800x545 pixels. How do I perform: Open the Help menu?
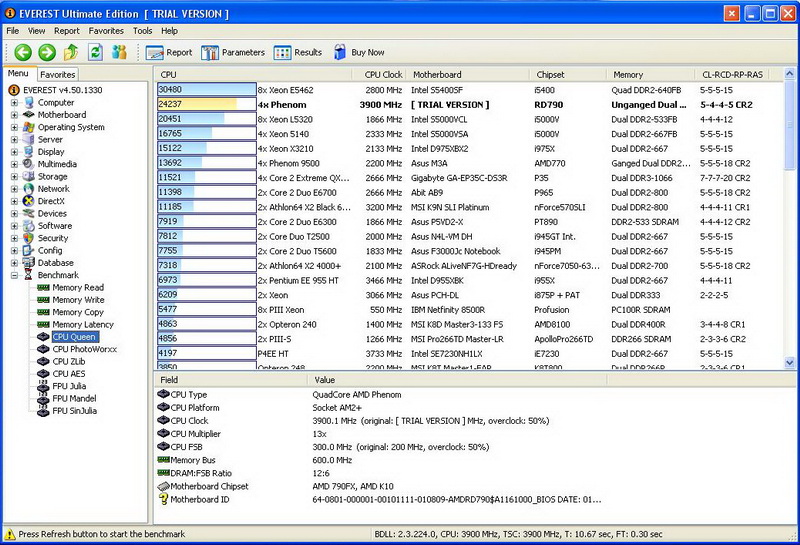(169, 31)
